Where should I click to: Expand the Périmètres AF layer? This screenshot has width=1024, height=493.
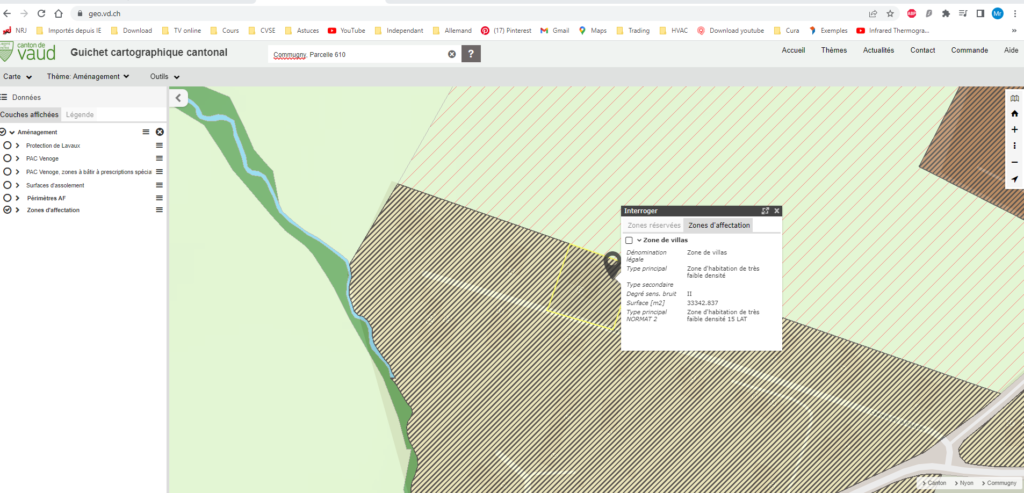coord(18,197)
